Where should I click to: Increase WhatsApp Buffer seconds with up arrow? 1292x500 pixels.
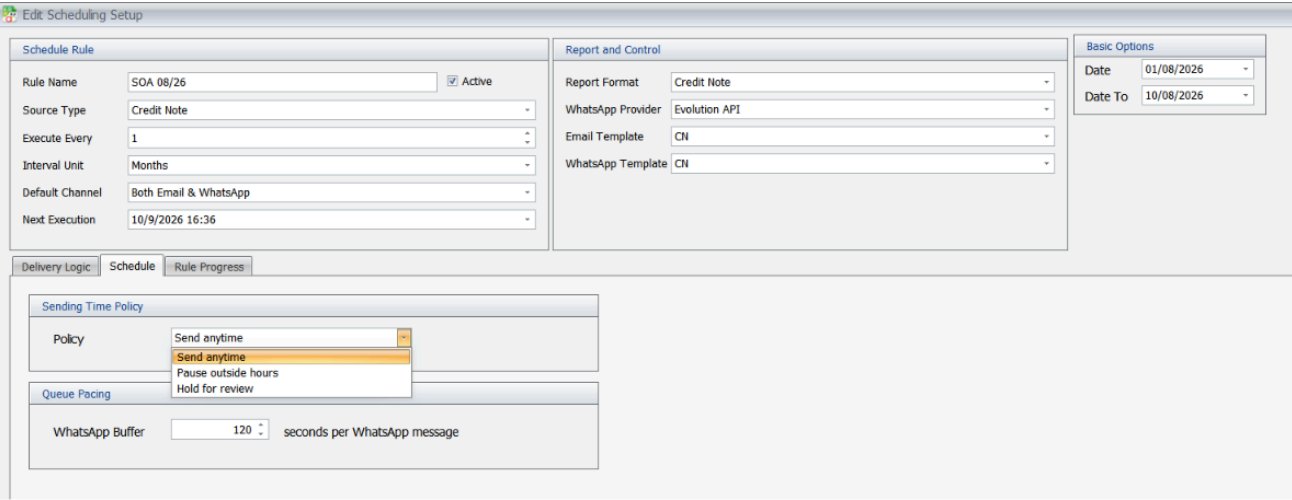tap(262, 427)
